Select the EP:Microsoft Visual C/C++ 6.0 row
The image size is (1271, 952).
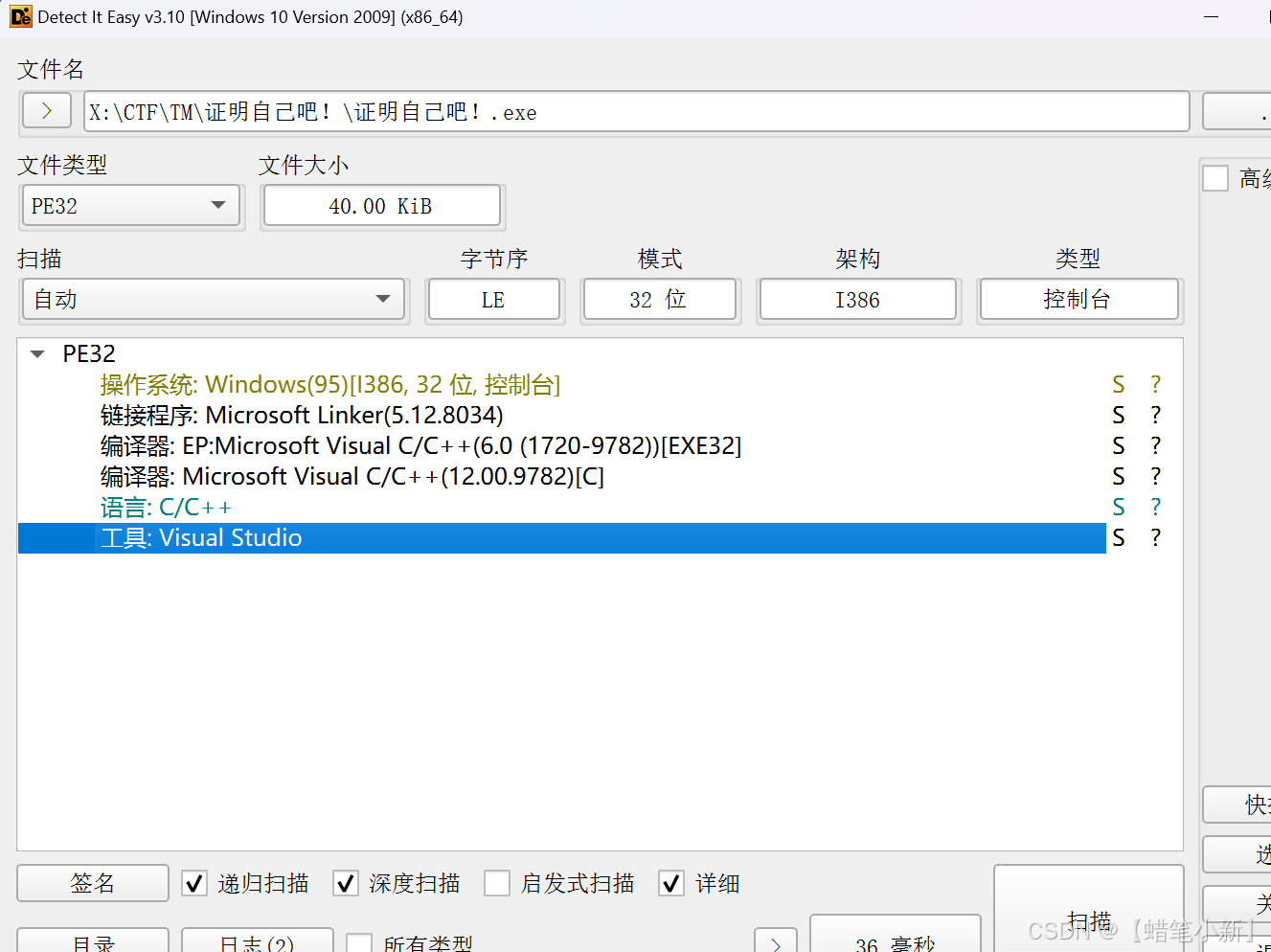pos(561,446)
